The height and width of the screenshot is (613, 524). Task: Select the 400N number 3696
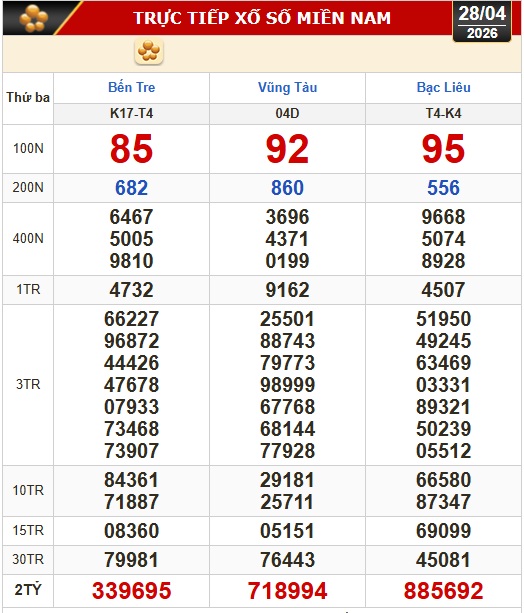[287, 217]
